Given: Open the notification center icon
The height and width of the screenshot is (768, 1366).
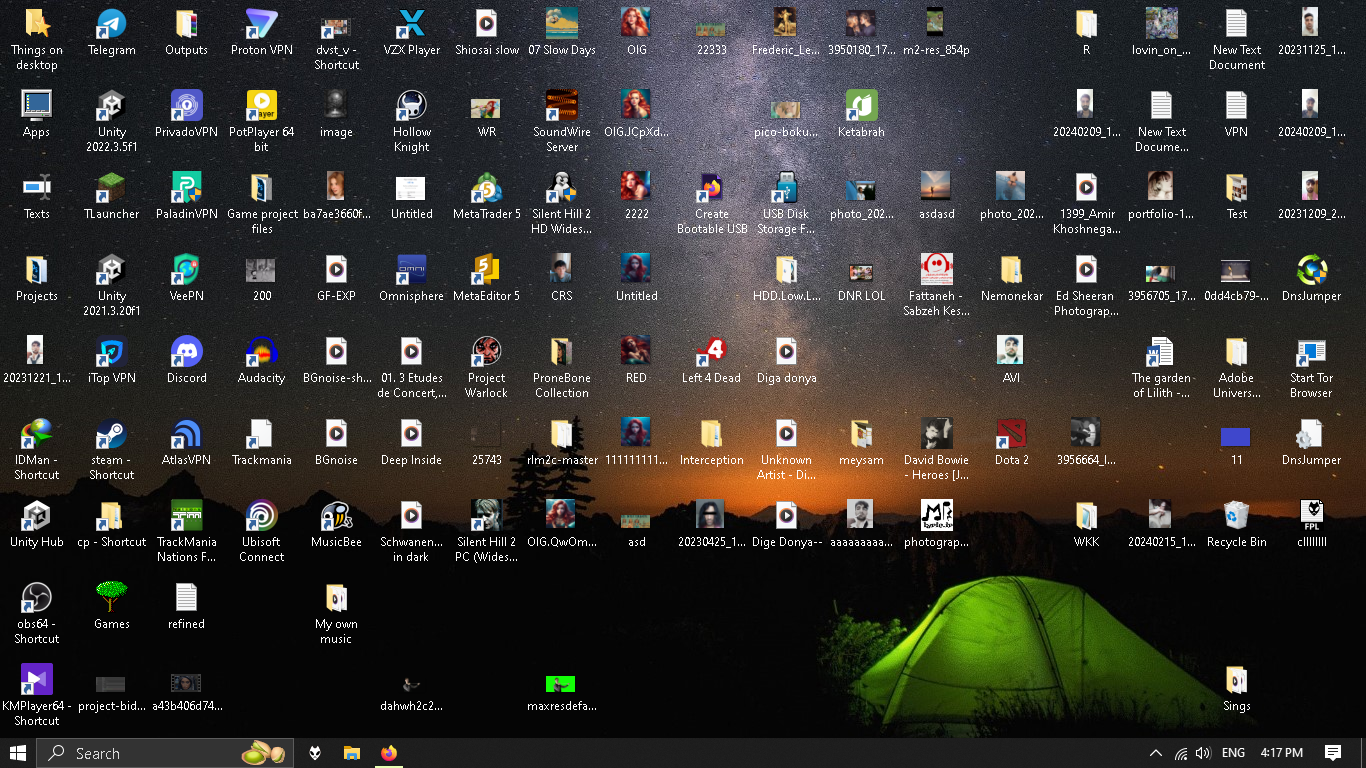Looking at the screenshot, I should (1333, 753).
